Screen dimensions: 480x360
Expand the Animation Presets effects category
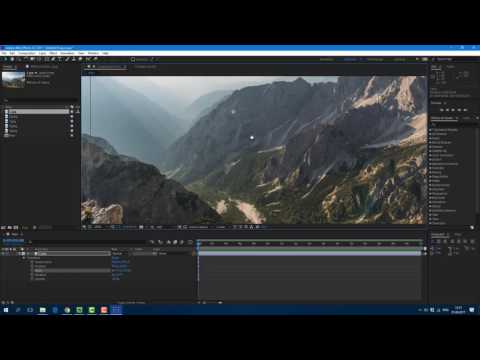430,130
